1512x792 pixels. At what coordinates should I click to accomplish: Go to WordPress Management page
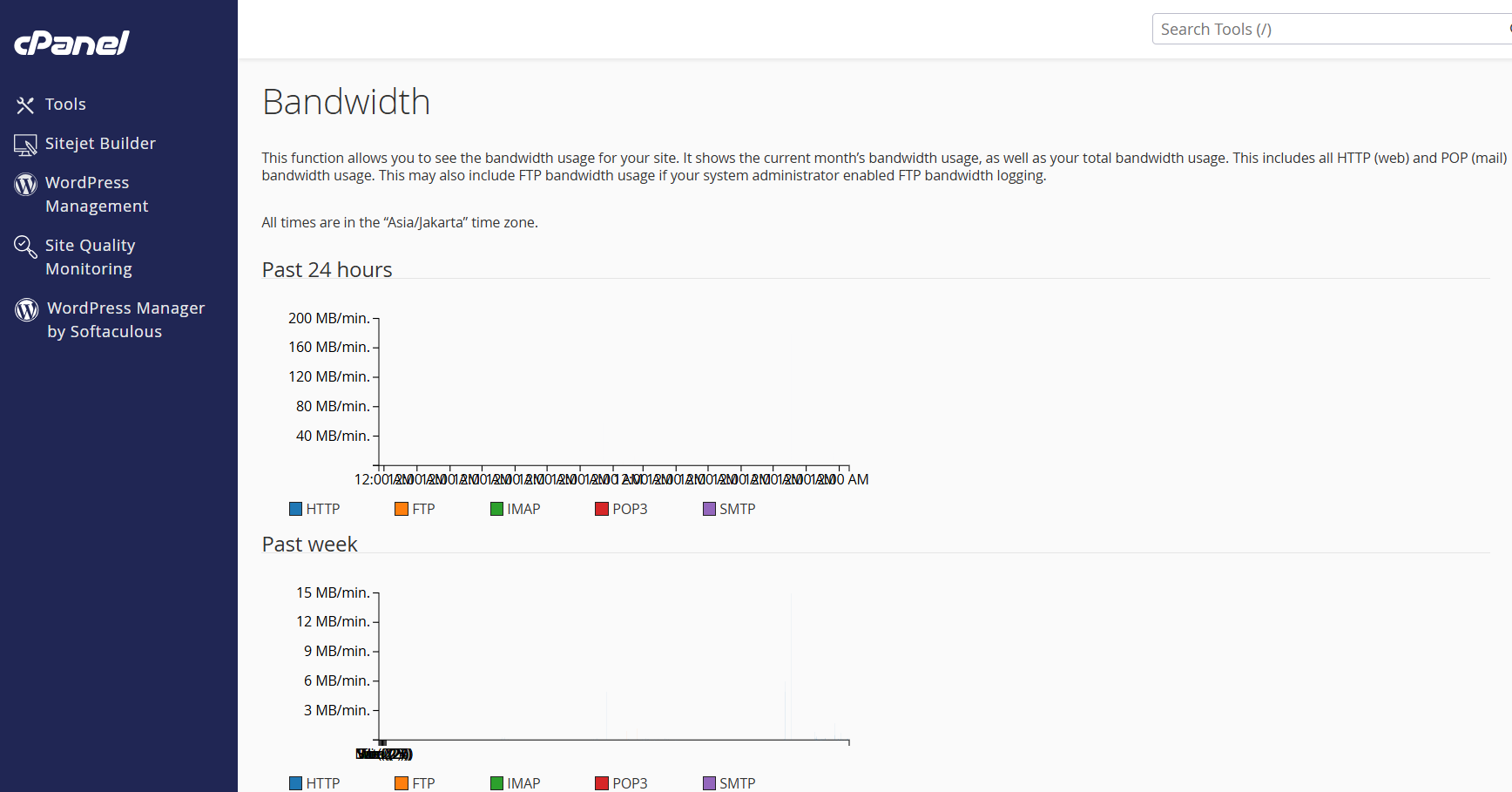pyautogui.click(x=96, y=194)
